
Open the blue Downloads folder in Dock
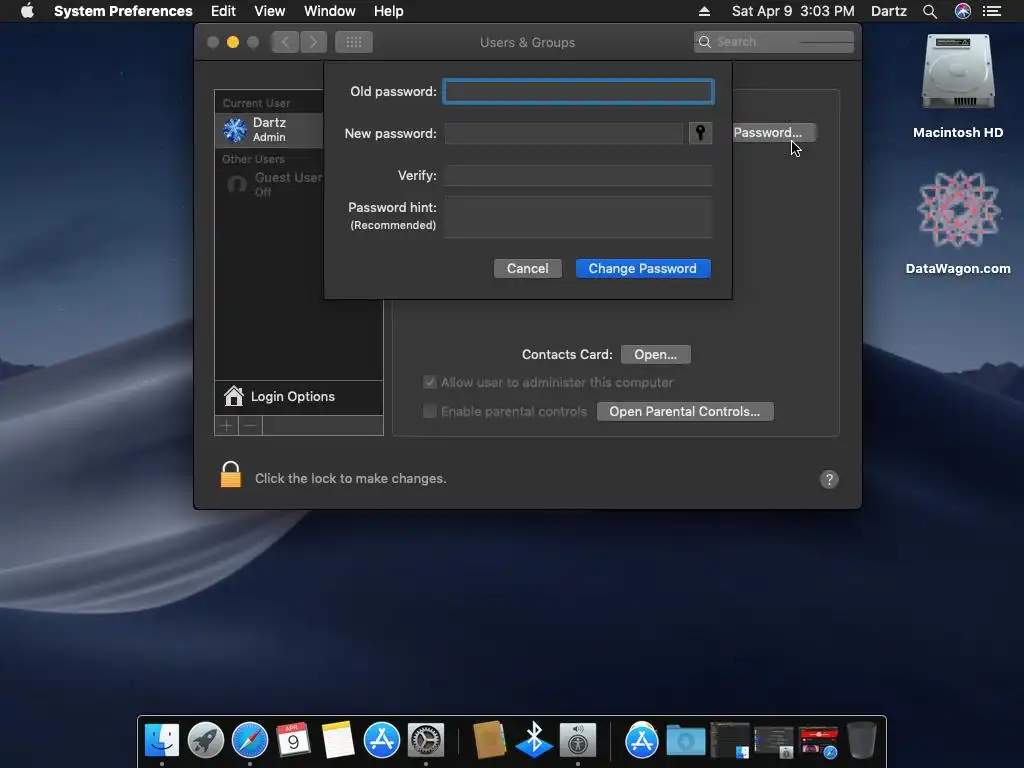[686, 741]
